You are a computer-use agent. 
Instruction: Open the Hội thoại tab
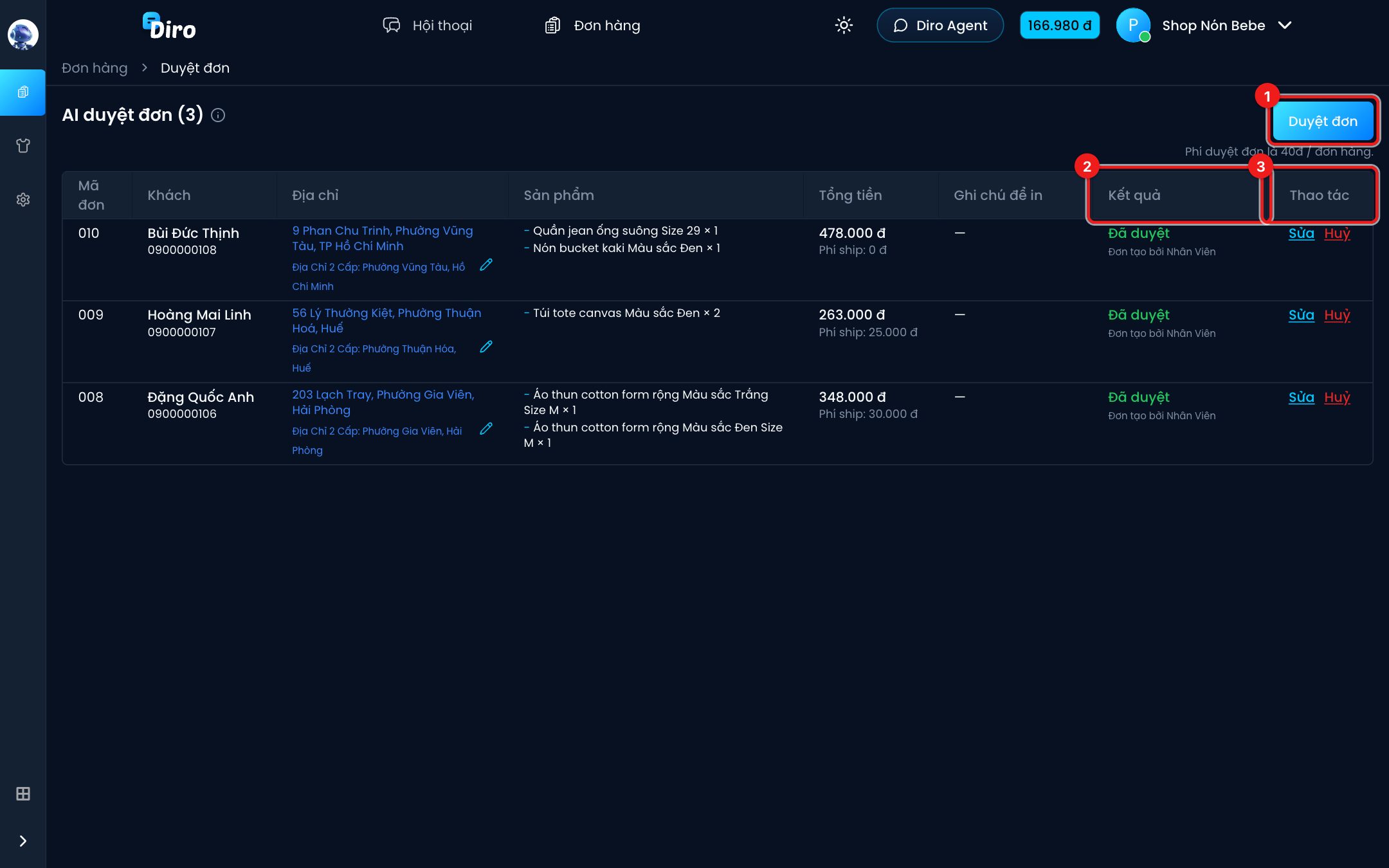coord(428,25)
